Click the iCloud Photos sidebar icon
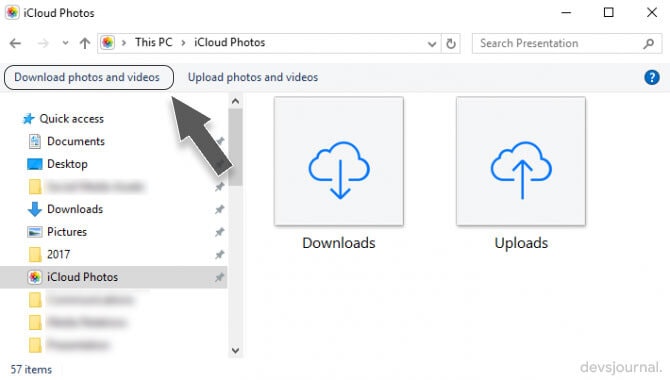Viewport: 670px width, 380px height. click(35, 277)
